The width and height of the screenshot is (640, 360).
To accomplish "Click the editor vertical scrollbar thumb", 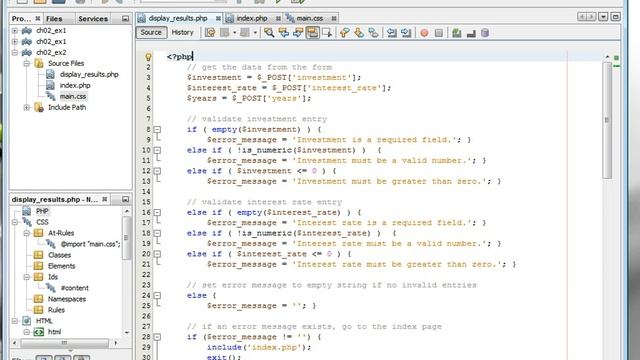I will click(607, 120).
